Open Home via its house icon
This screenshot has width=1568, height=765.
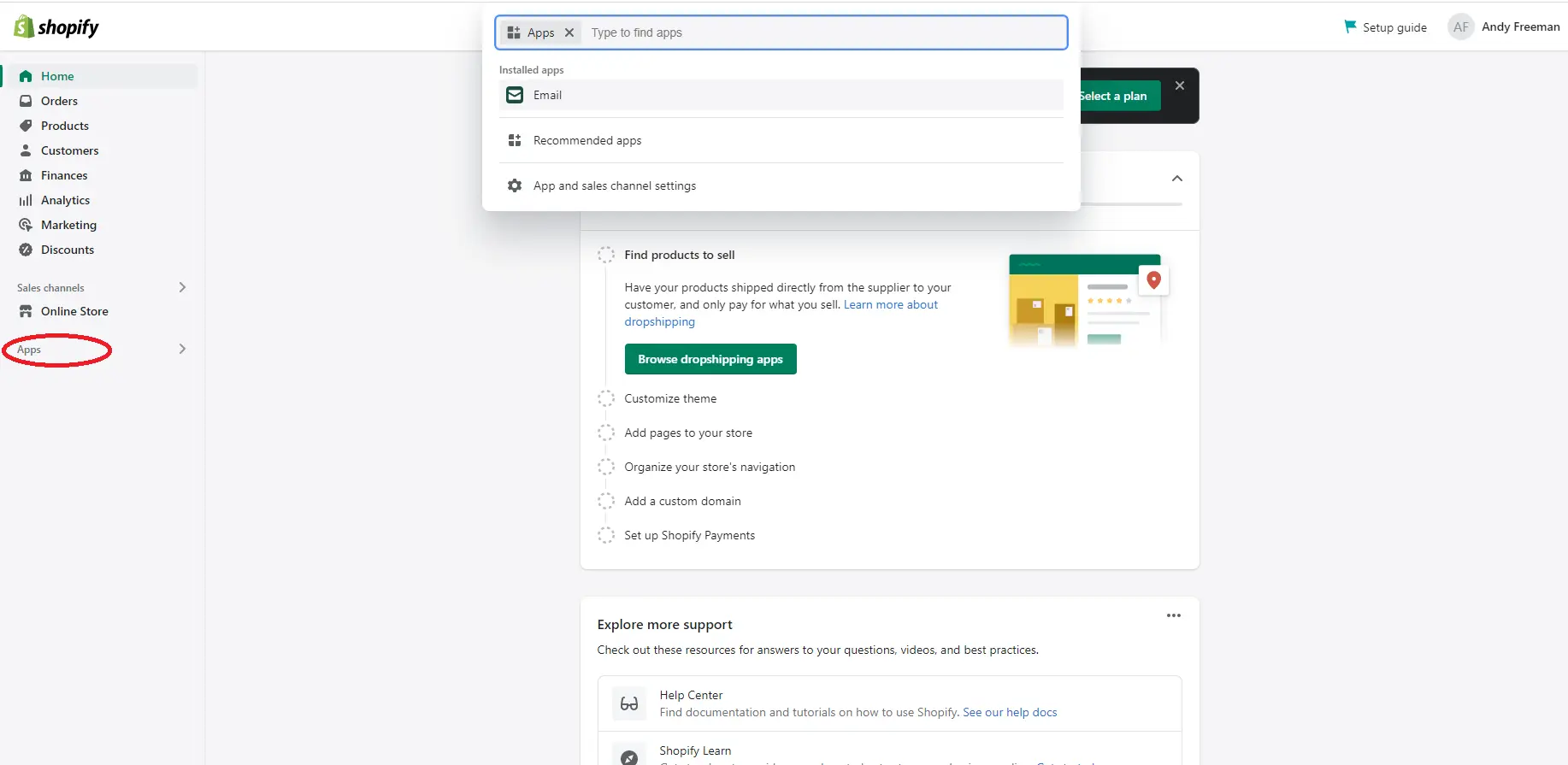[x=26, y=76]
